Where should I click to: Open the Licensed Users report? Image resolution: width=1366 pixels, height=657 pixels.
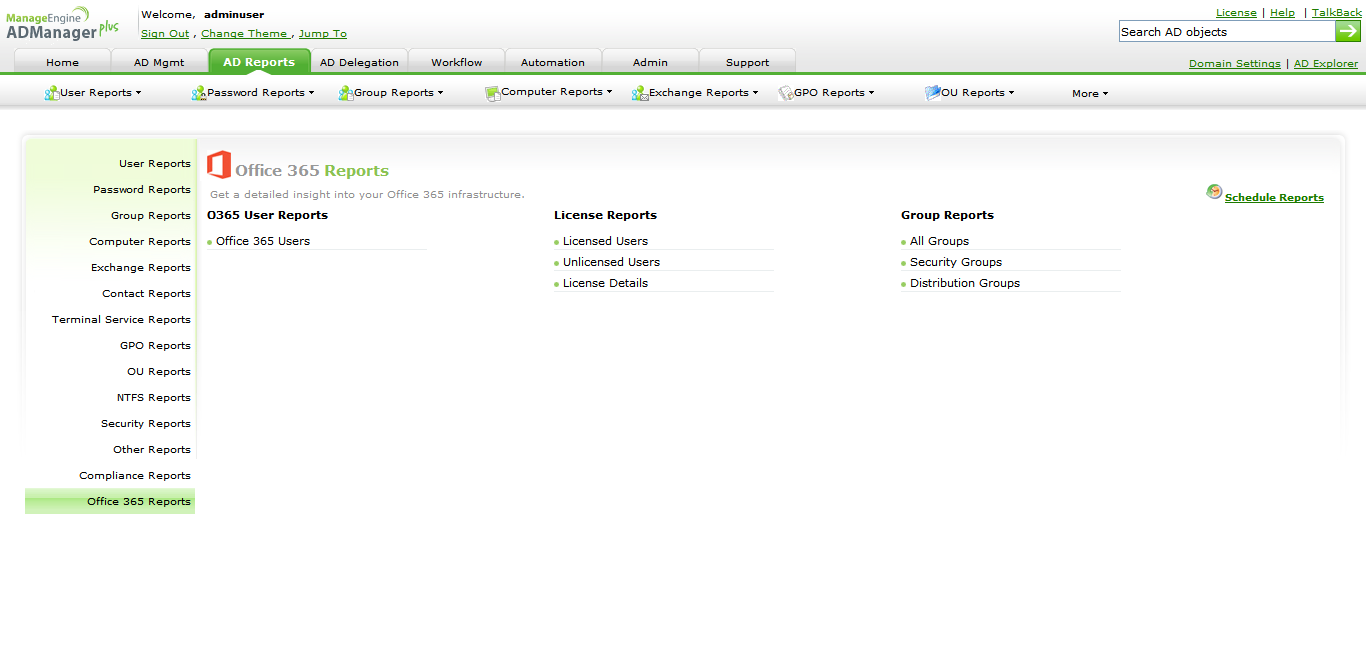click(605, 241)
